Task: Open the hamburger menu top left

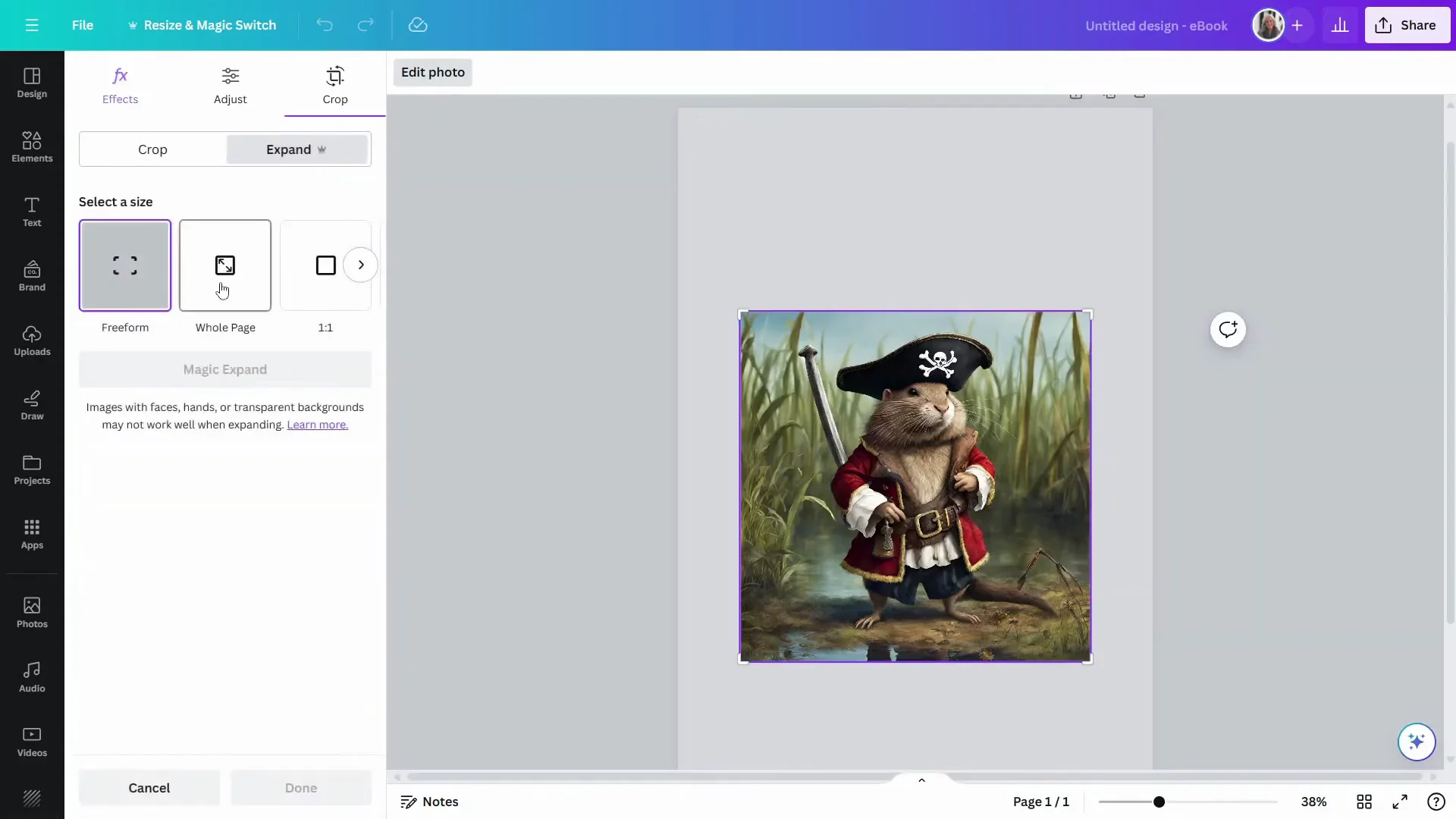Action: [x=31, y=25]
